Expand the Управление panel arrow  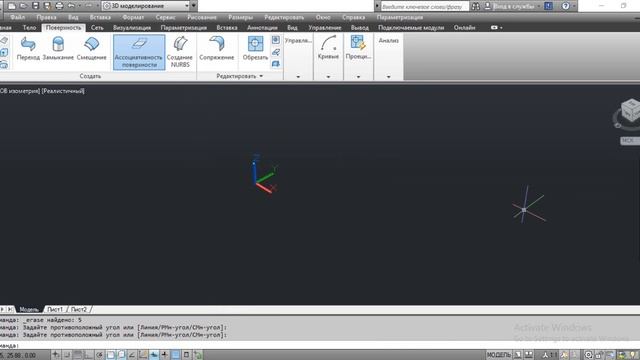tap(298, 76)
